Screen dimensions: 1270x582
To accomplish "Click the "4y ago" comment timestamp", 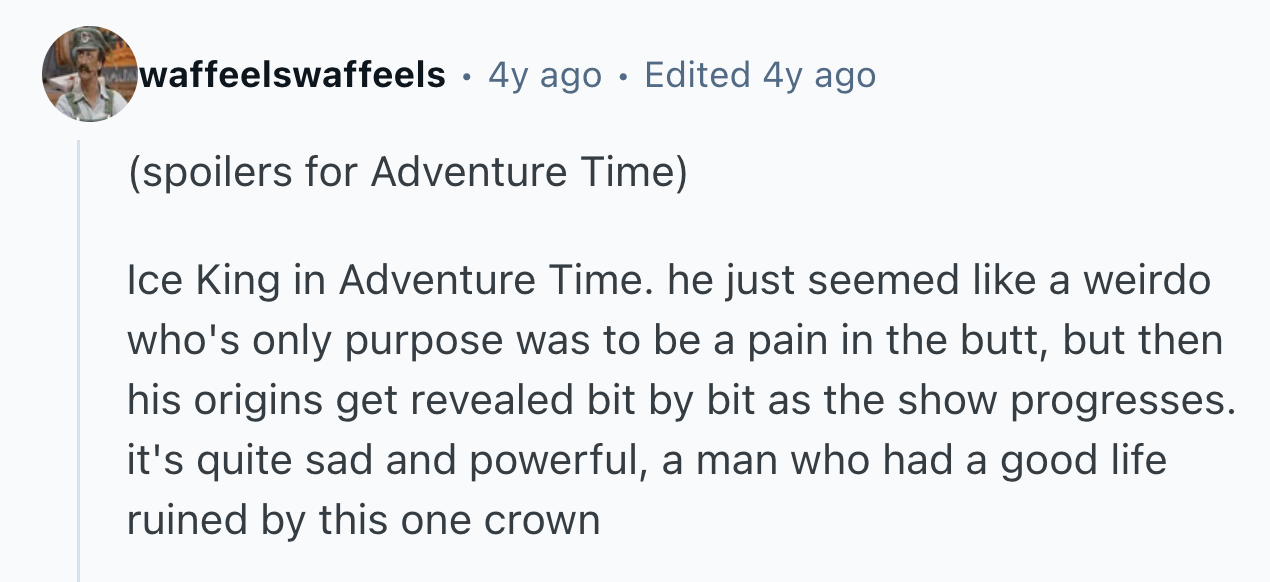I will [545, 75].
